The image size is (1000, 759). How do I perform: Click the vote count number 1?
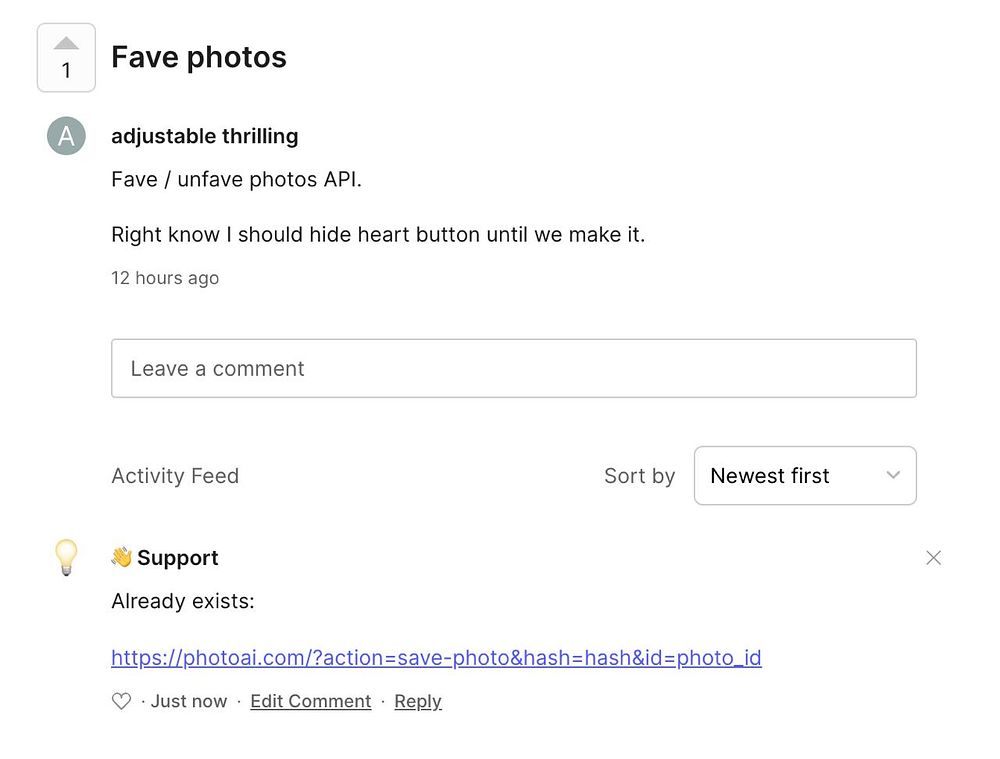(66, 71)
